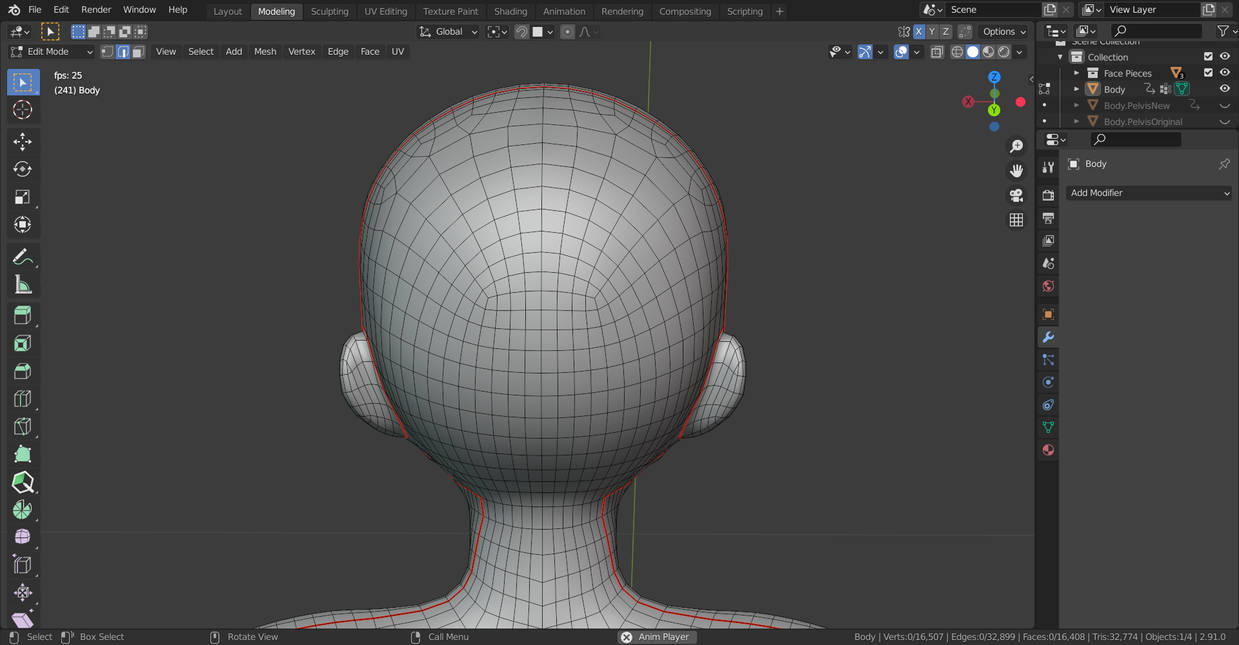1239x645 pixels.
Task: Activate the Rotate tool
Action: point(22,169)
